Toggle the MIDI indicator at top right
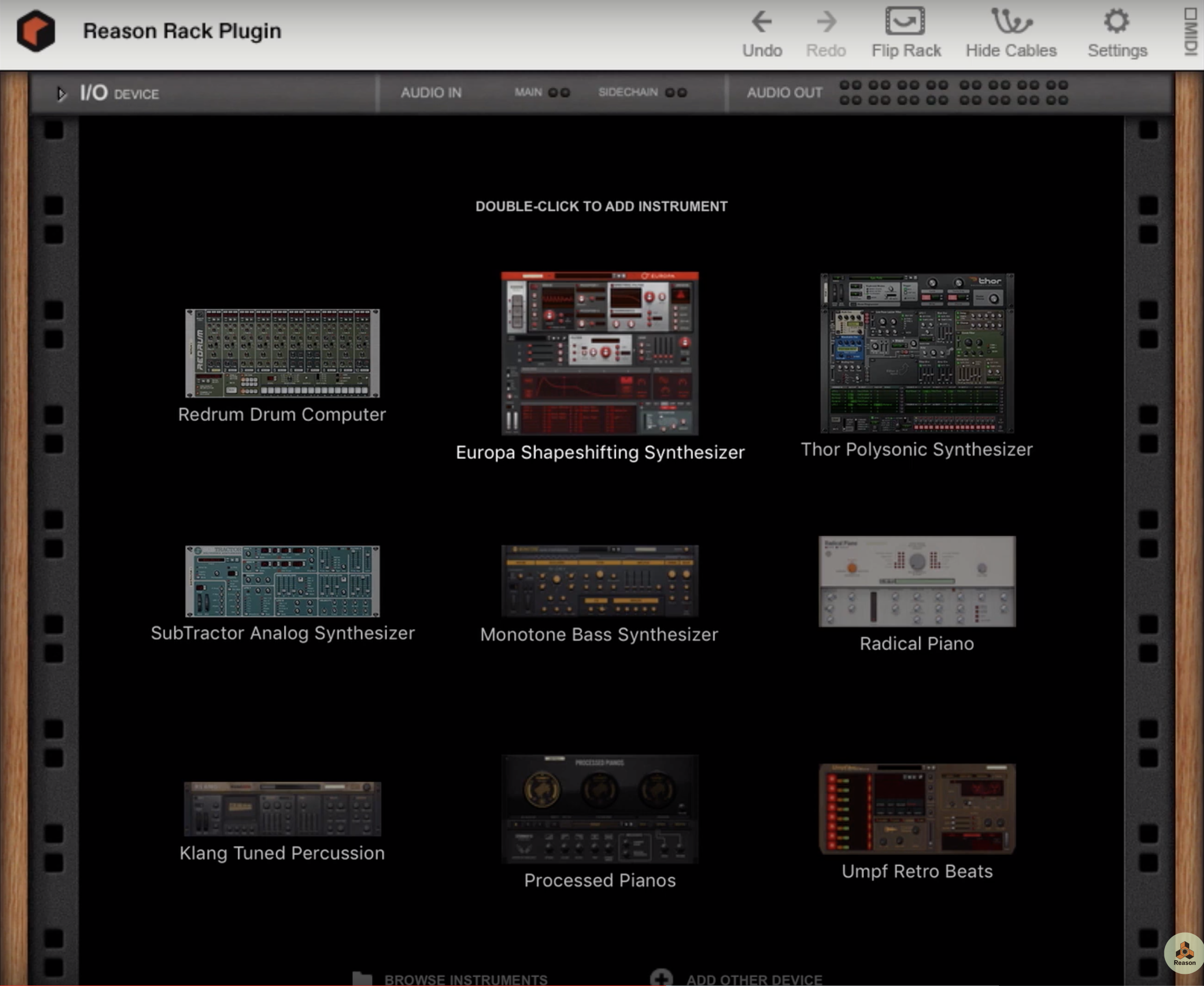Viewport: 1204px width, 986px height. (x=1190, y=32)
